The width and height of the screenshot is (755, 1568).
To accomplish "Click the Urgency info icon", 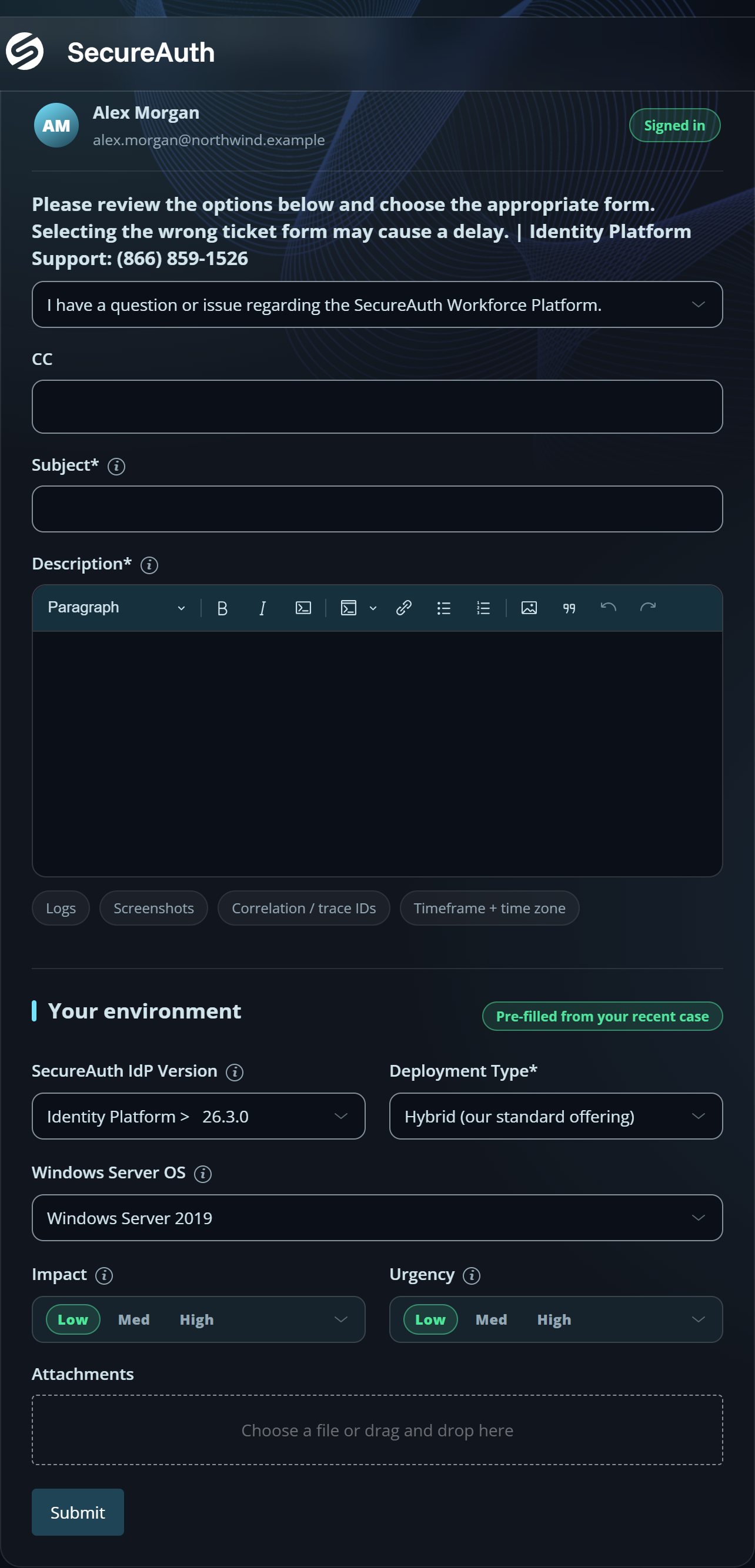I will coord(471,1275).
